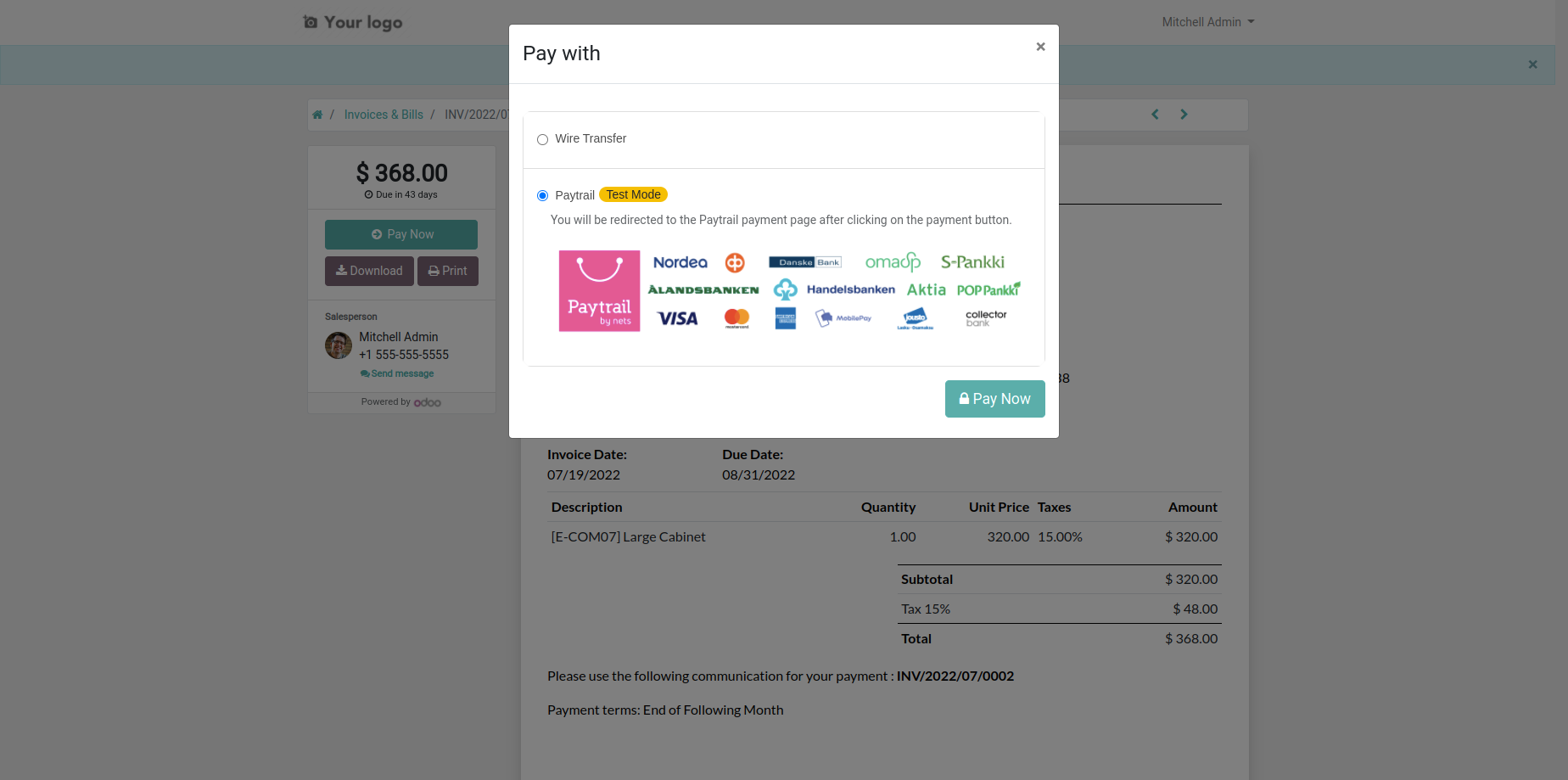Click the Payment terms: End of Following Month text
This screenshot has width=1568, height=780.
(665, 710)
